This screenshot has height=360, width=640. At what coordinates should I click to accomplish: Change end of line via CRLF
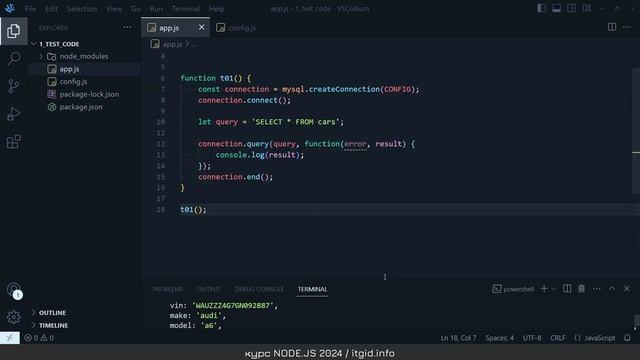(558, 338)
